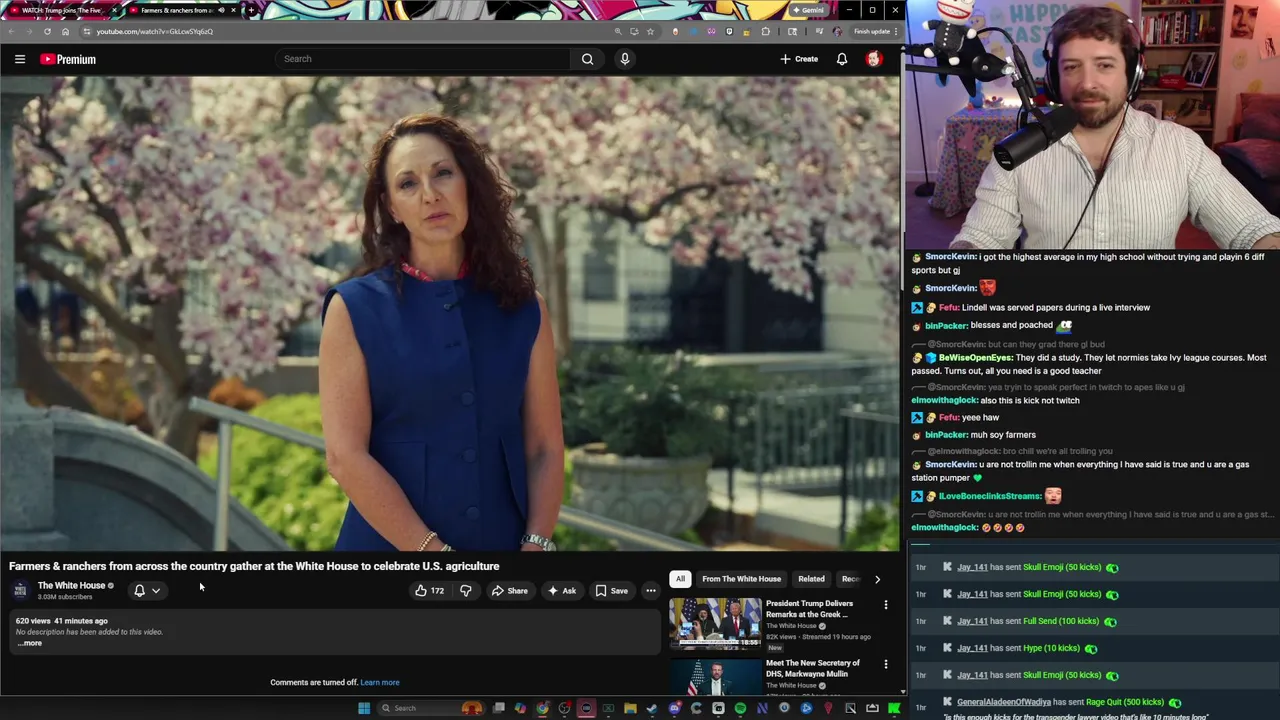Open options for 'Meet The New Secretary' video

point(885,664)
